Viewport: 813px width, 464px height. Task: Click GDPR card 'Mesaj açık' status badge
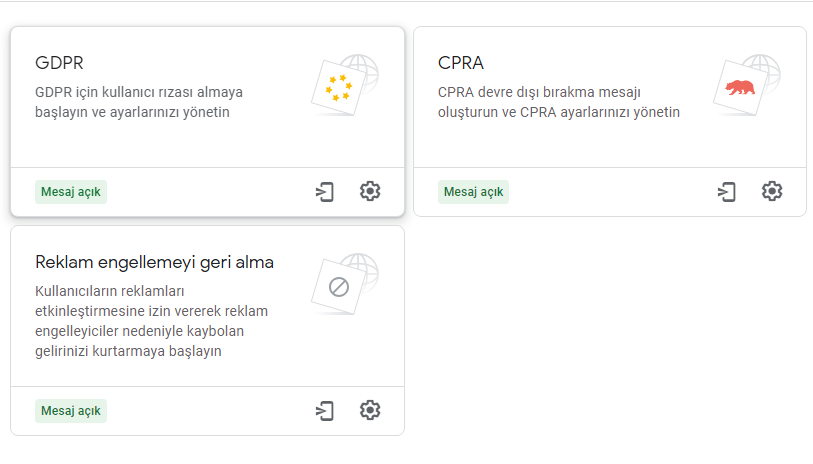tap(71, 192)
